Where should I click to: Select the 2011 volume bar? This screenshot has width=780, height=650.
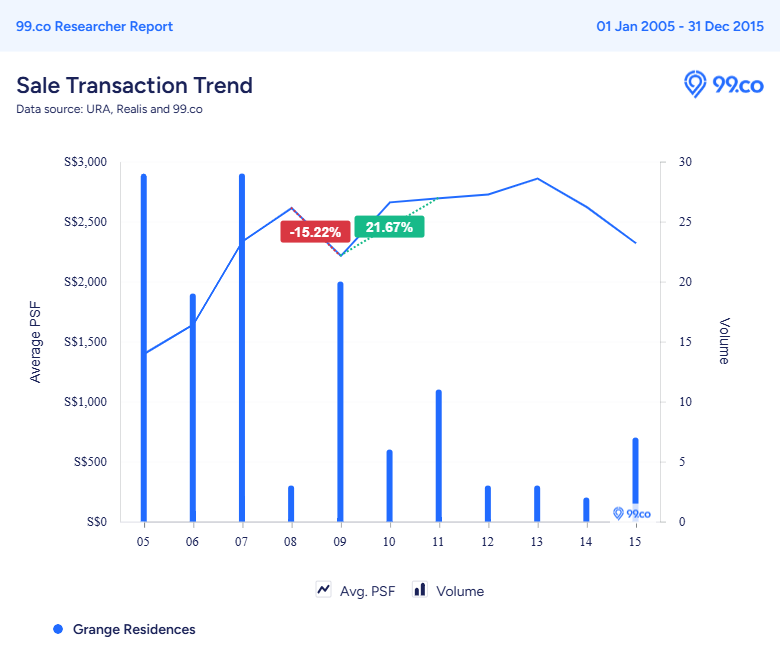[438, 456]
